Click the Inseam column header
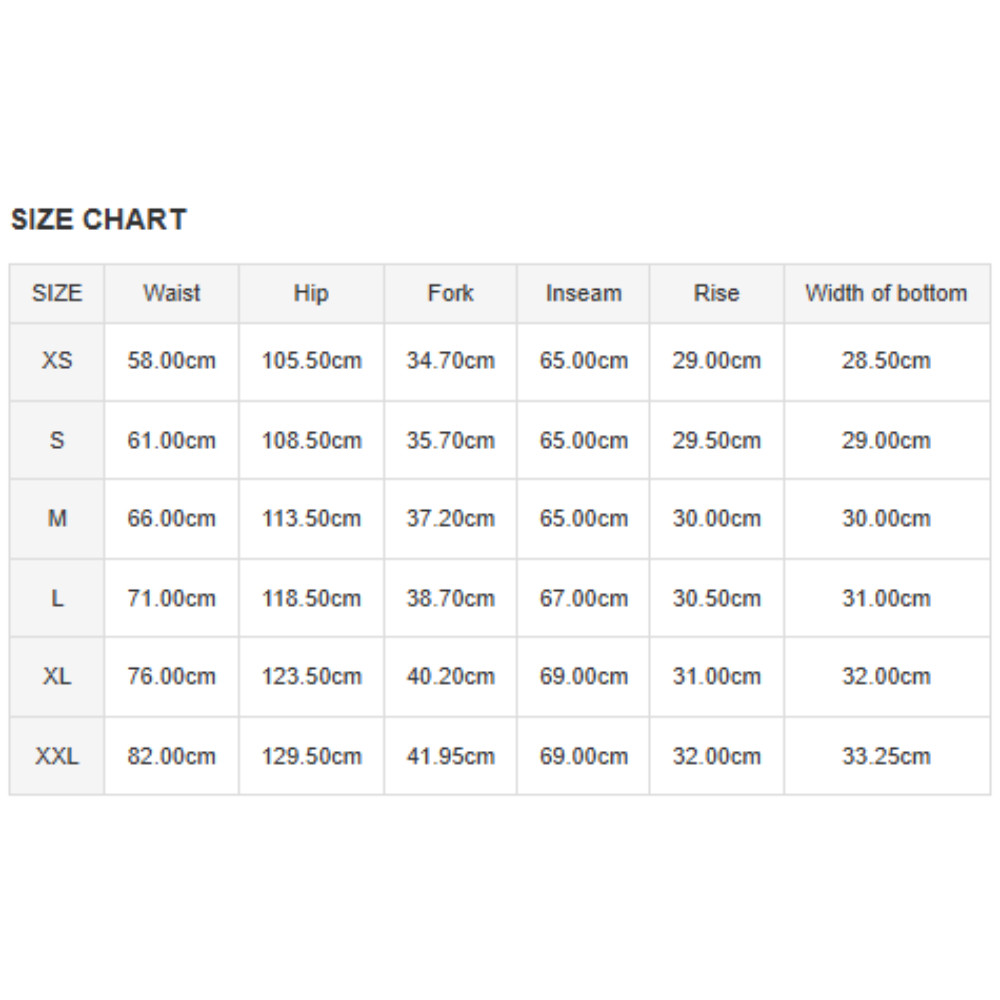 coord(583,294)
